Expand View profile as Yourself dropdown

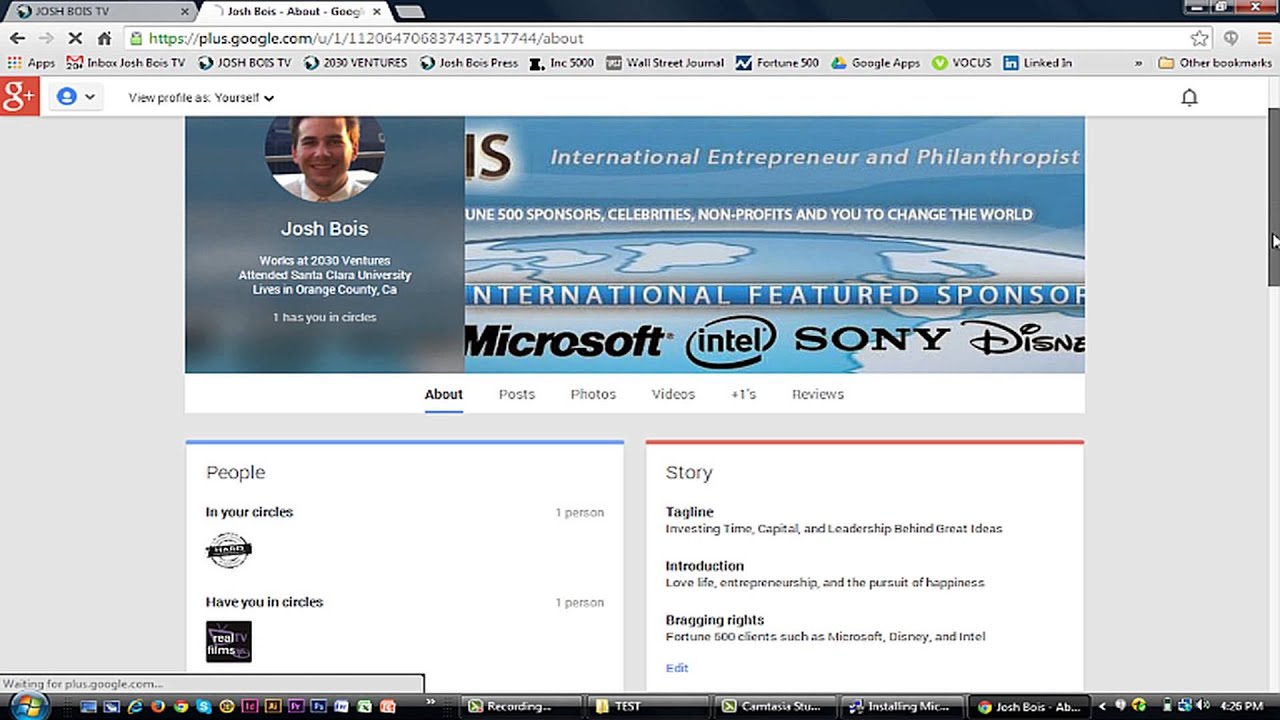201,98
